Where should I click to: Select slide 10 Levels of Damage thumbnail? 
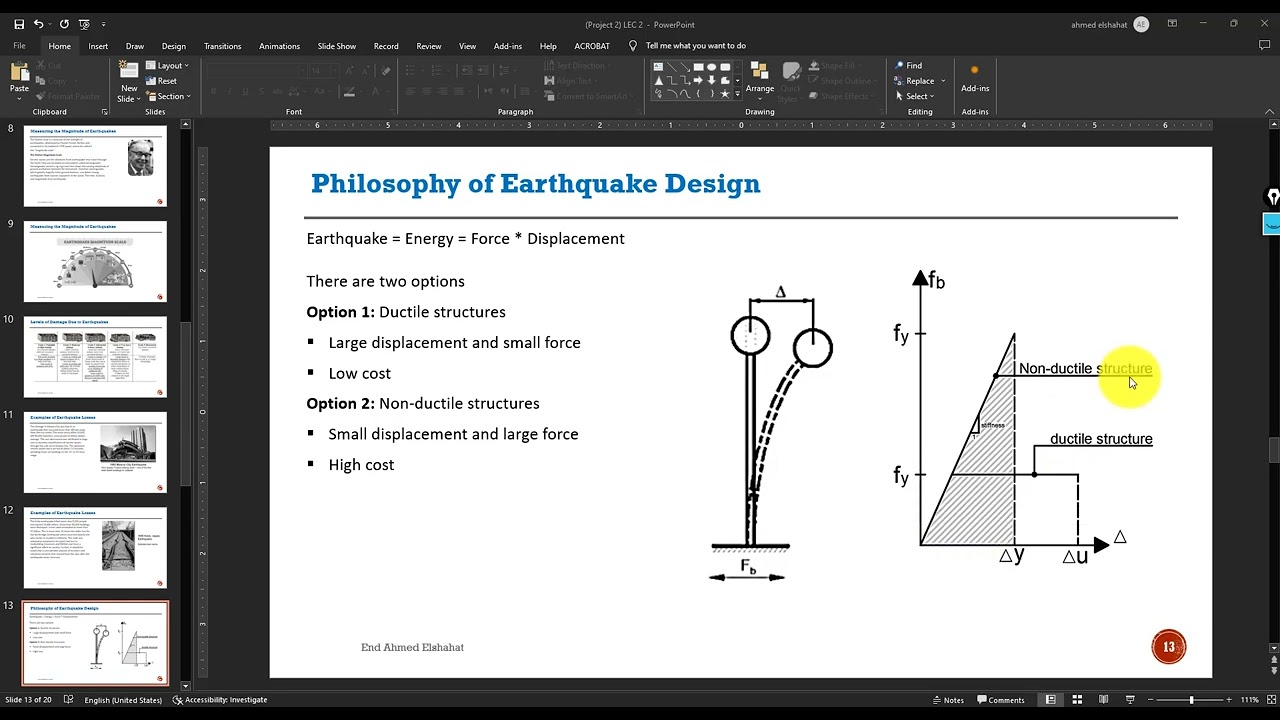(95, 357)
